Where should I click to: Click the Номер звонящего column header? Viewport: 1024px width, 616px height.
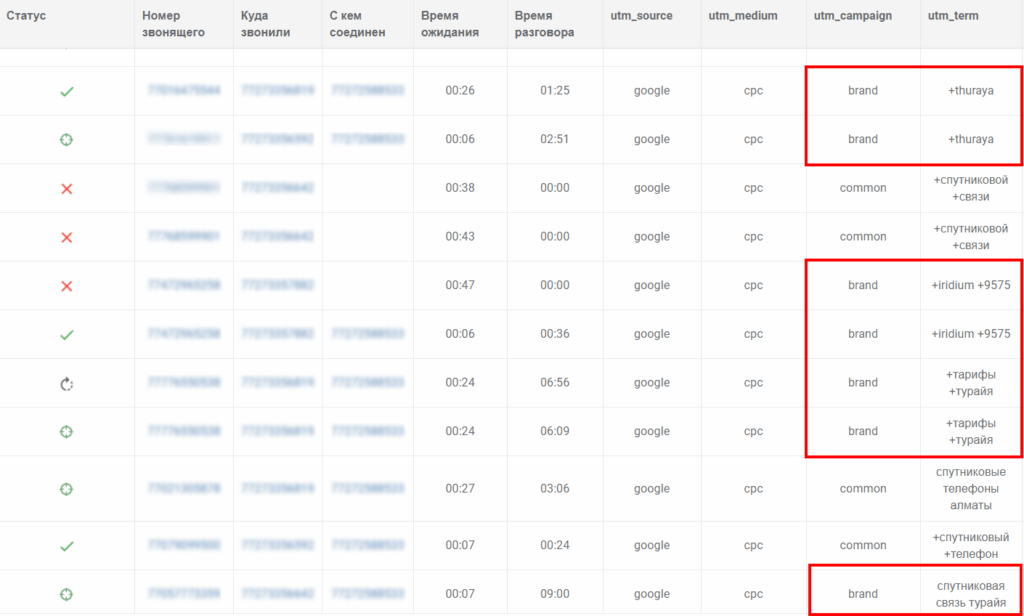pyautogui.click(x=174, y=24)
